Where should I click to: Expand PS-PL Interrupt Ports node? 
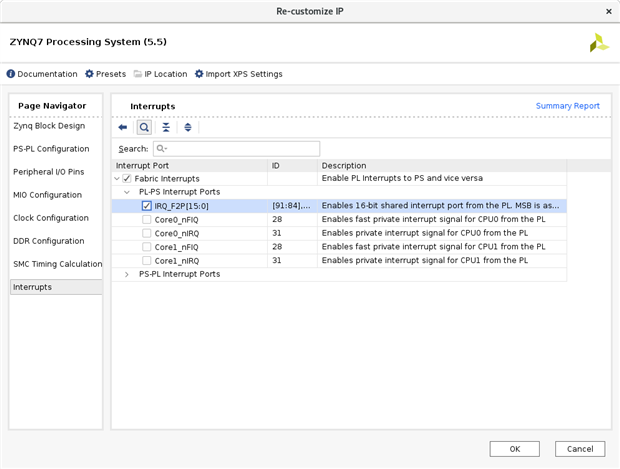click(127, 274)
